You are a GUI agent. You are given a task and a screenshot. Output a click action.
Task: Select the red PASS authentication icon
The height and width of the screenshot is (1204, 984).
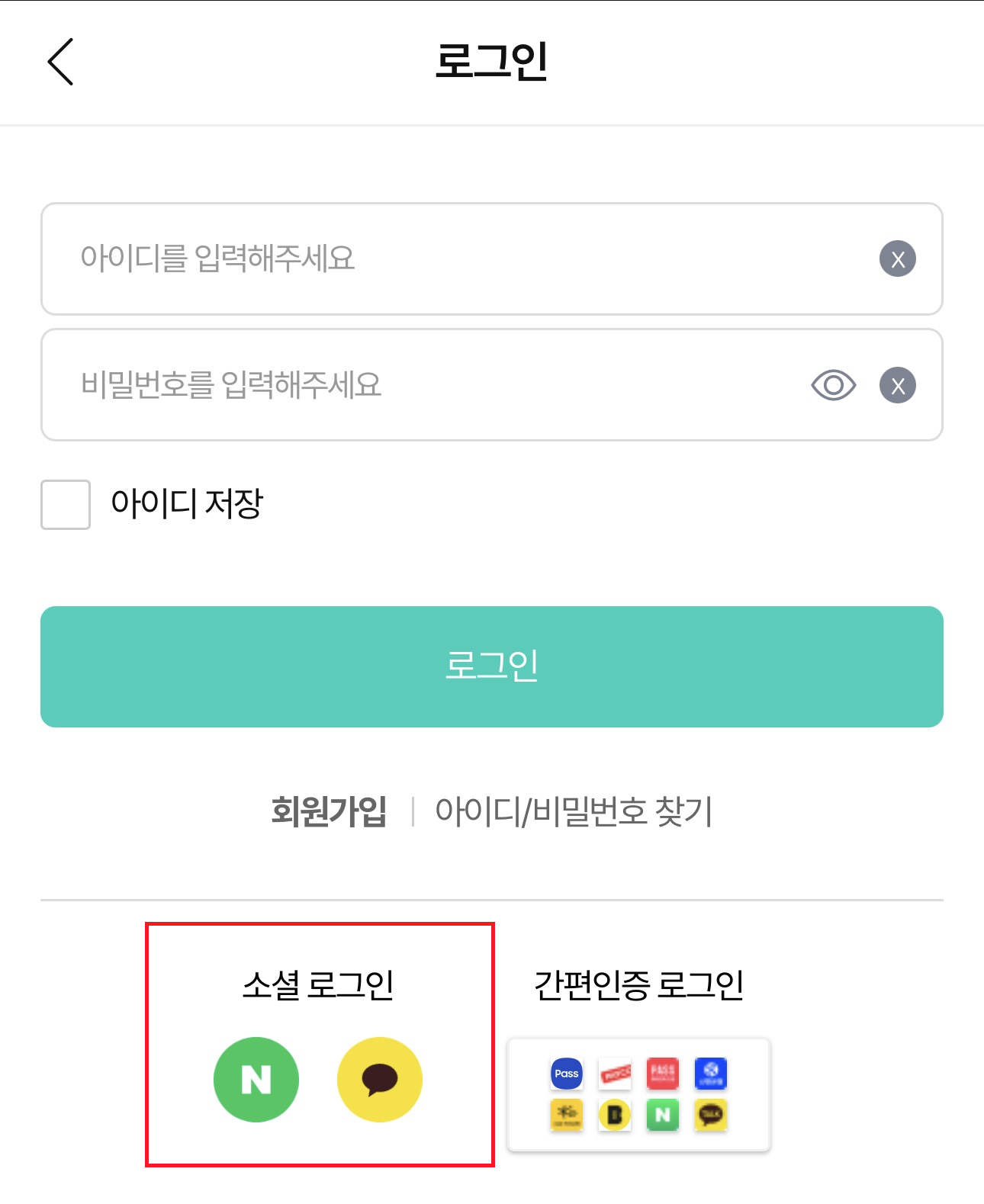pyautogui.click(x=663, y=1074)
